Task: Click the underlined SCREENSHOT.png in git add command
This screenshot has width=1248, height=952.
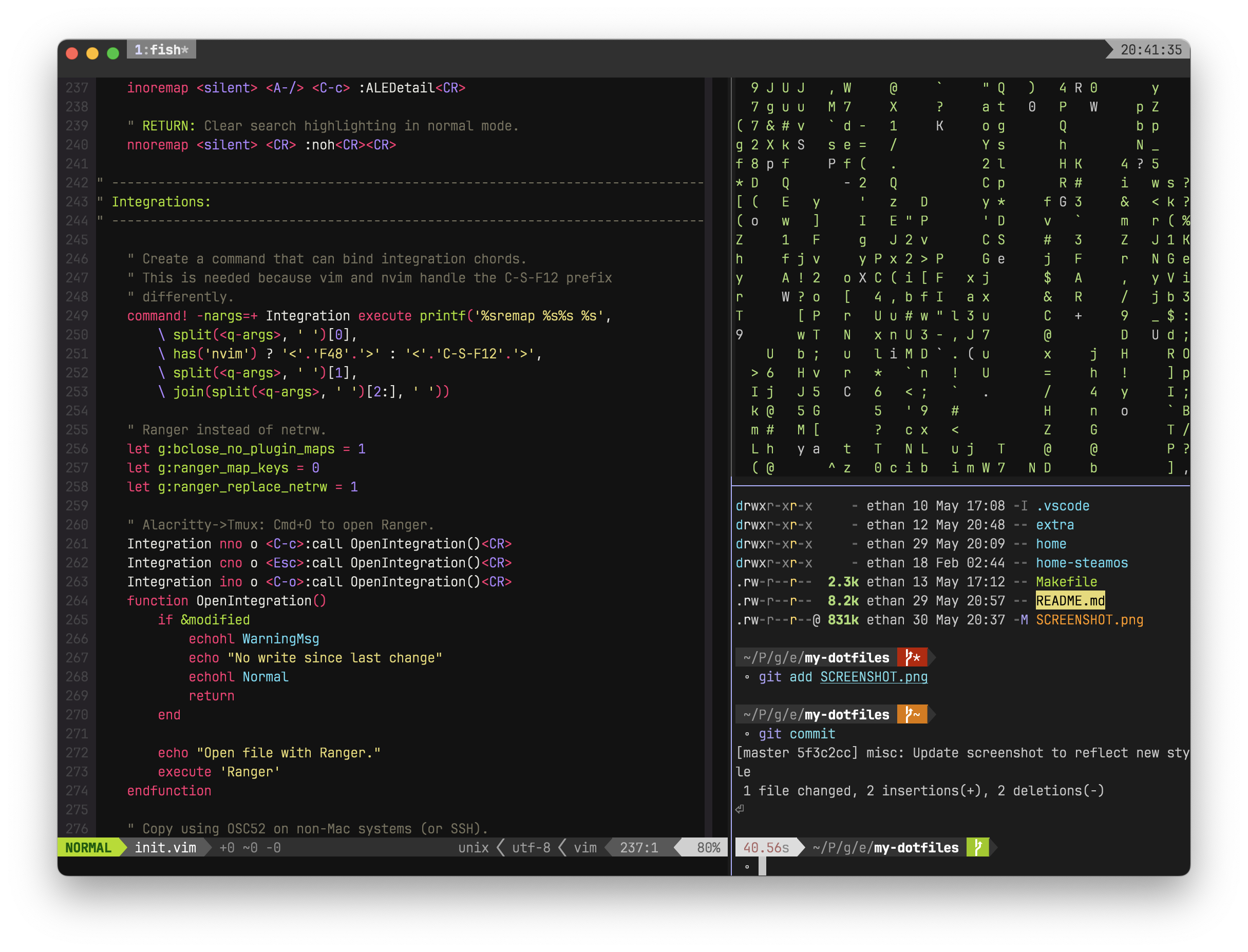Action: (874, 677)
